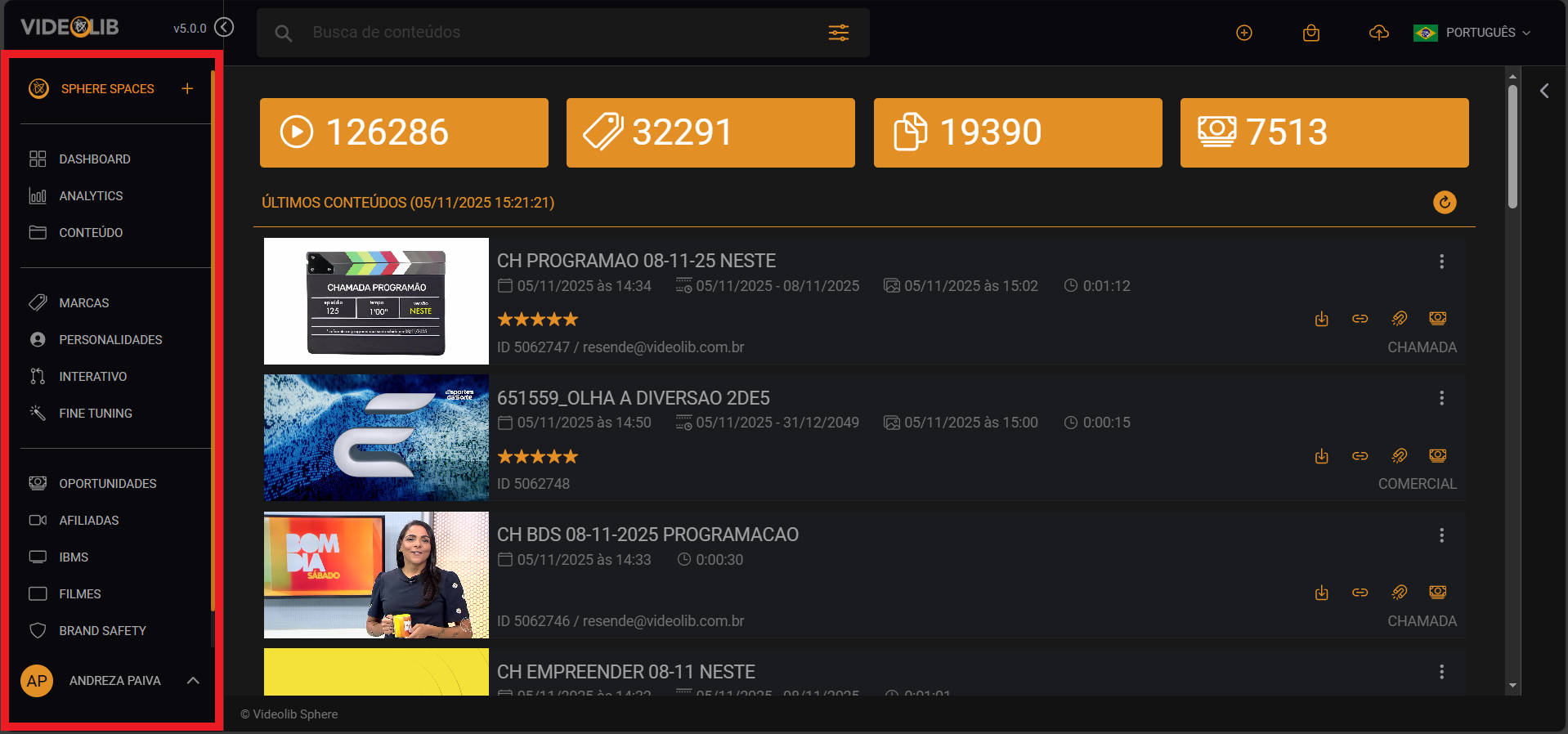Open the CH EMPREENDER 08-11 NESTE title

[x=626, y=672]
